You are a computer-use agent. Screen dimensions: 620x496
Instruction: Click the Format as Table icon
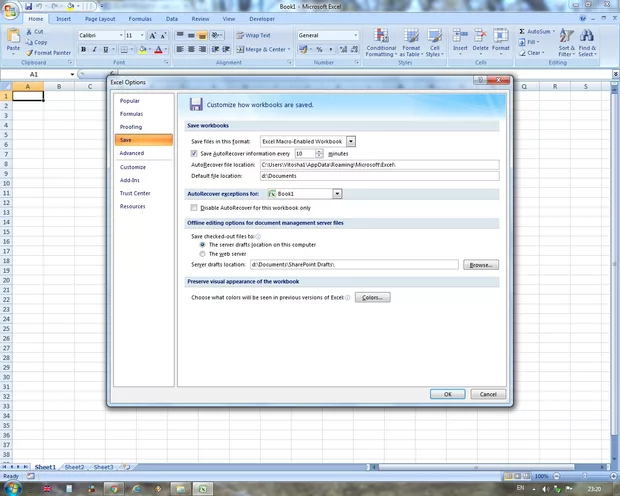[411, 42]
